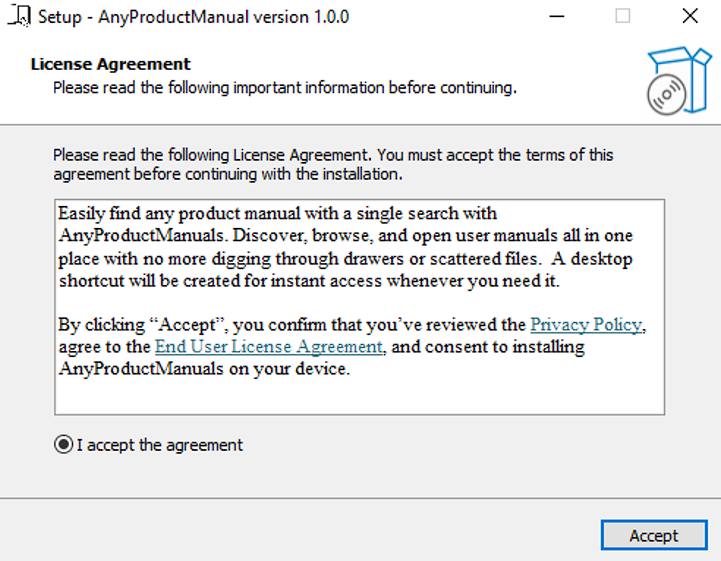Open the End User License Agreement link
This screenshot has height=561, width=721.
click(x=269, y=347)
